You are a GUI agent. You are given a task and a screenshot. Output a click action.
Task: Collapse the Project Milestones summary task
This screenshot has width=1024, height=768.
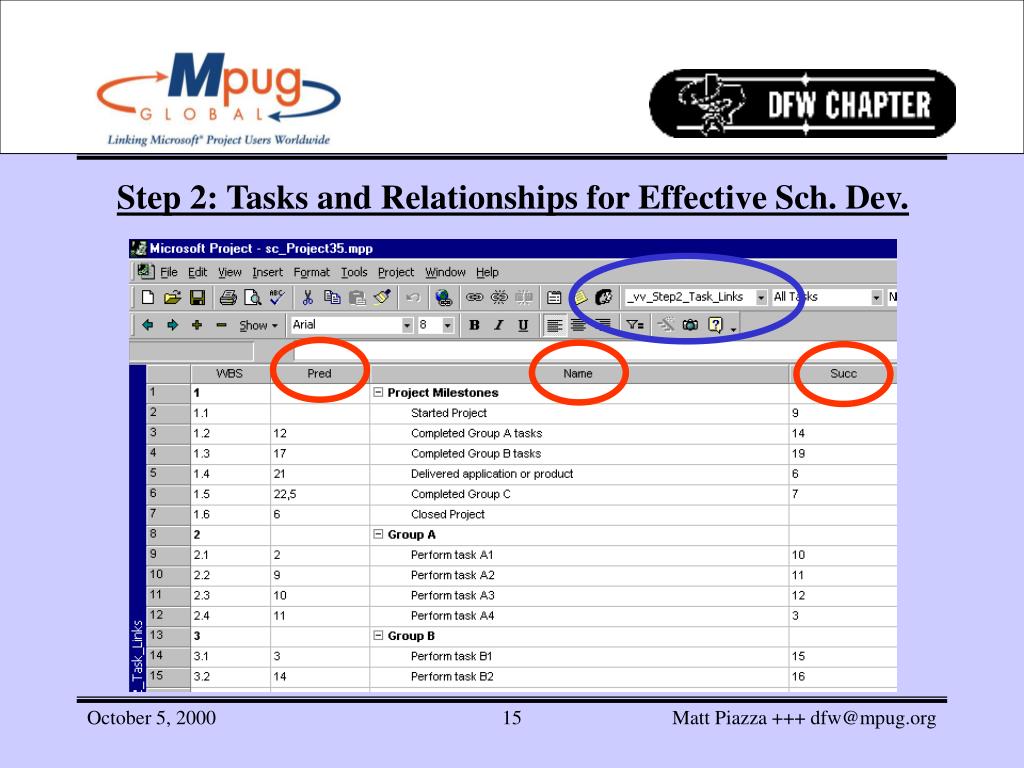pyautogui.click(x=378, y=392)
